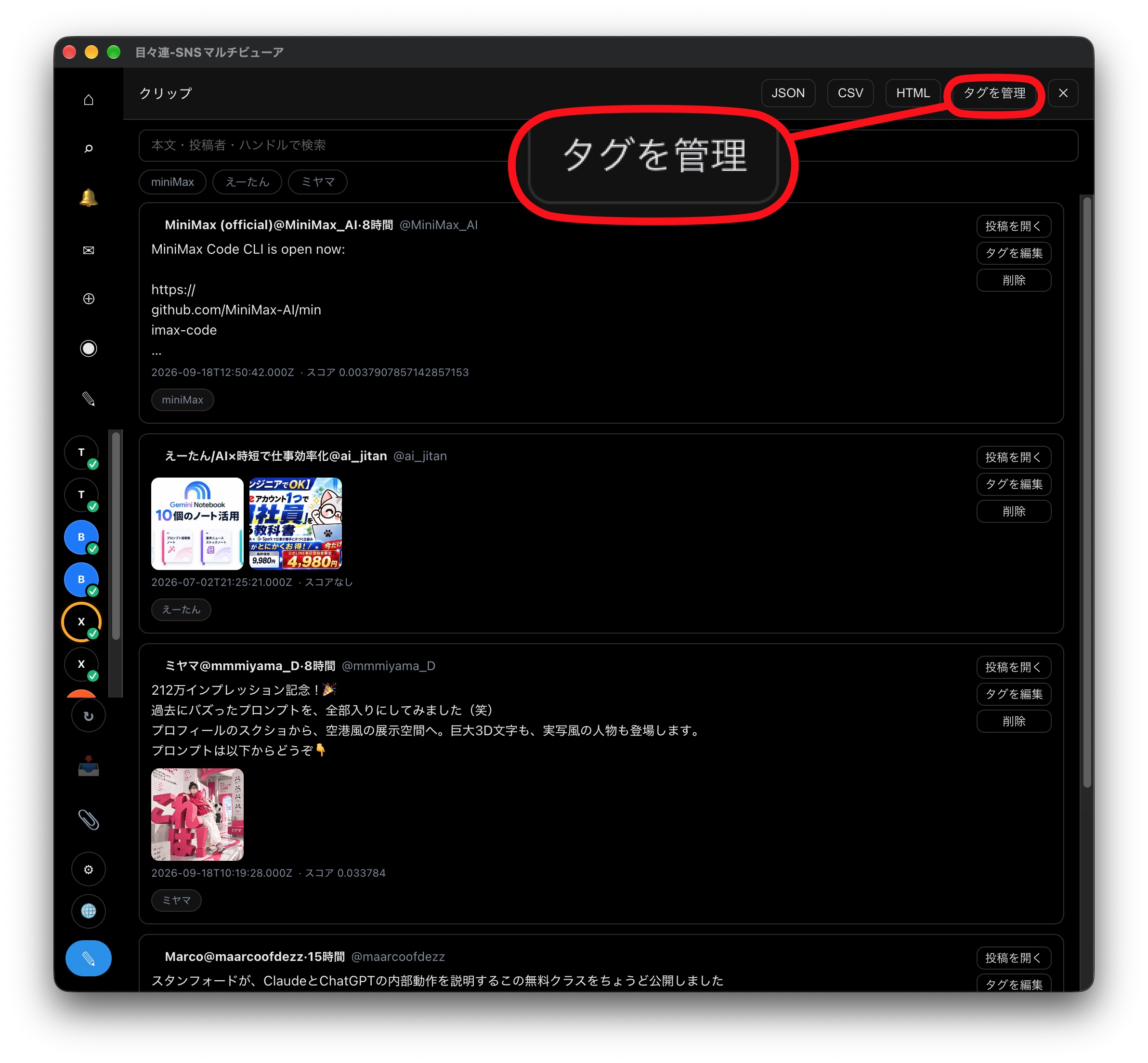Click 投稿を開く on ミヤマ post
This screenshot has width=1148, height=1063.
point(1013,667)
